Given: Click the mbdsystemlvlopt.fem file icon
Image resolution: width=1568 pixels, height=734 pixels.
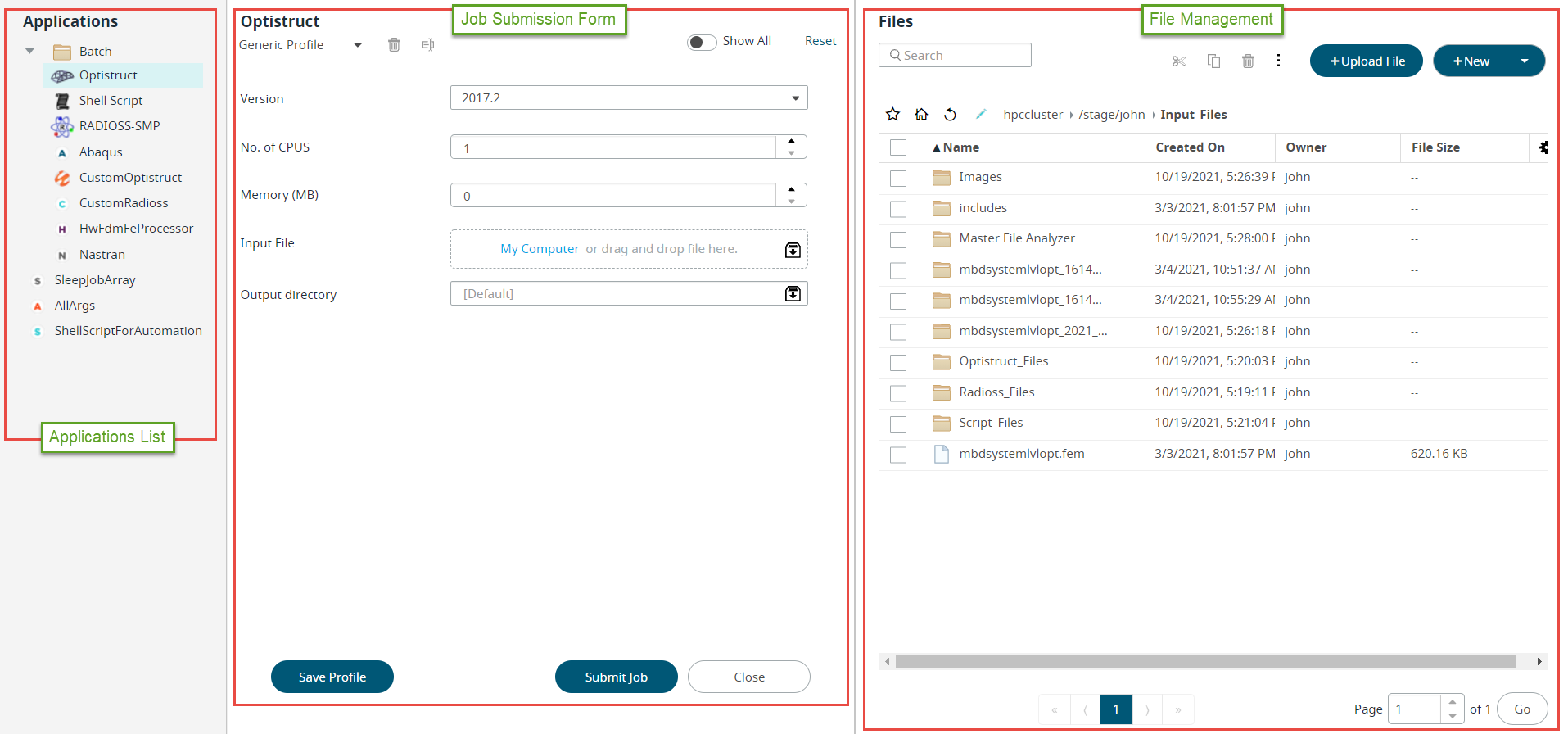Looking at the screenshot, I should coord(942,454).
